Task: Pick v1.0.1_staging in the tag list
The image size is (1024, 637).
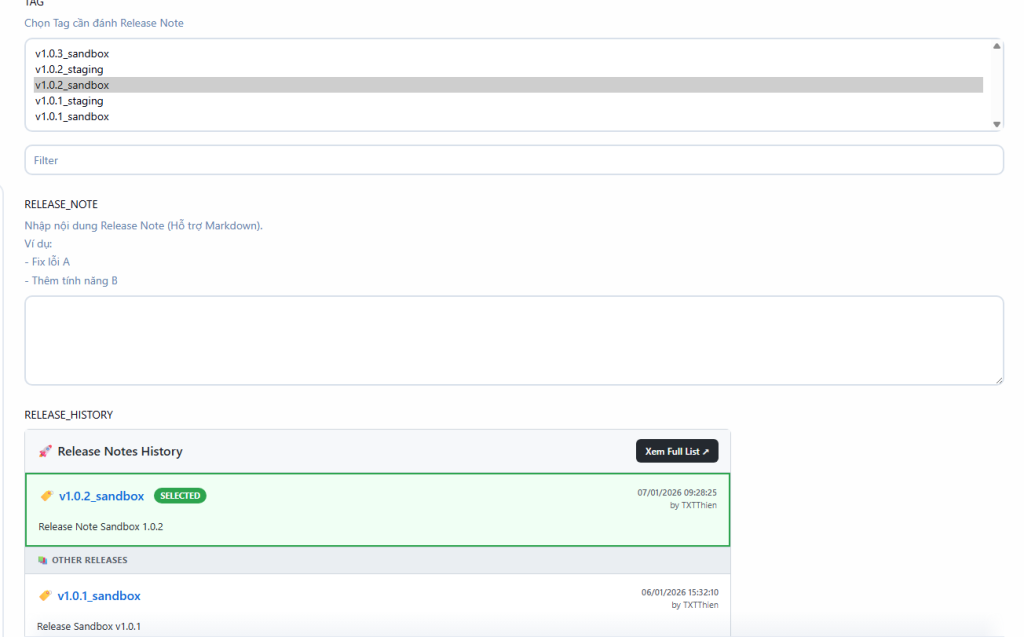Action: tap(69, 101)
